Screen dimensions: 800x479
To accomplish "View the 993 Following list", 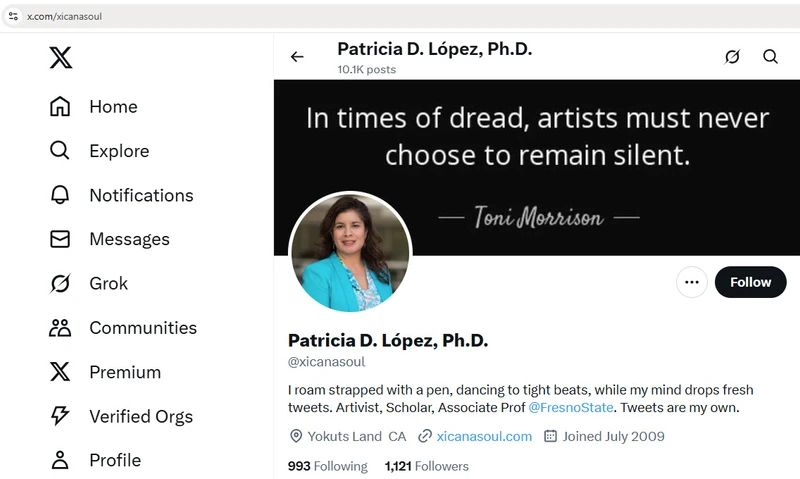I will tap(328, 466).
